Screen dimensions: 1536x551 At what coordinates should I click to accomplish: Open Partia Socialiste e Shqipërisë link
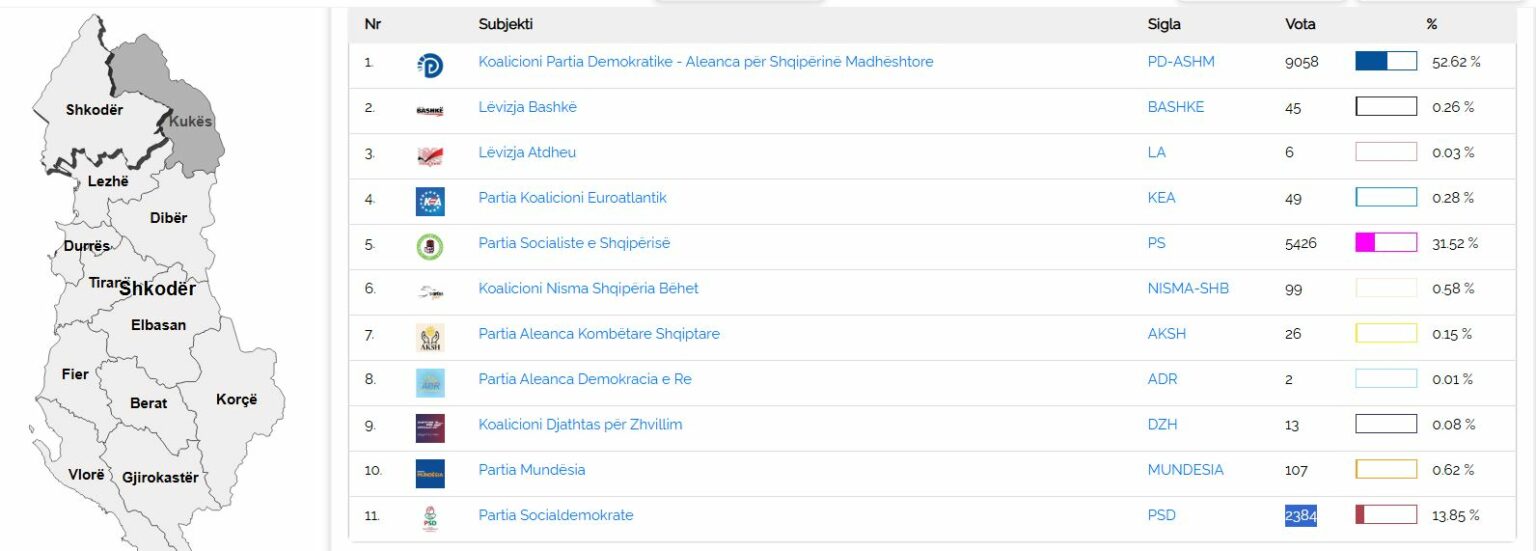(x=574, y=243)
